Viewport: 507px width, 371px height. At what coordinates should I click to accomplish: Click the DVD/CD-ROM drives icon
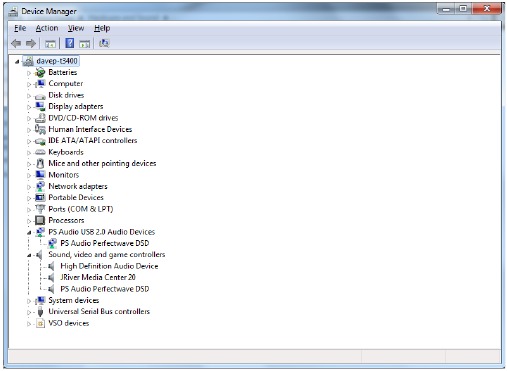[x=40, y=118]
